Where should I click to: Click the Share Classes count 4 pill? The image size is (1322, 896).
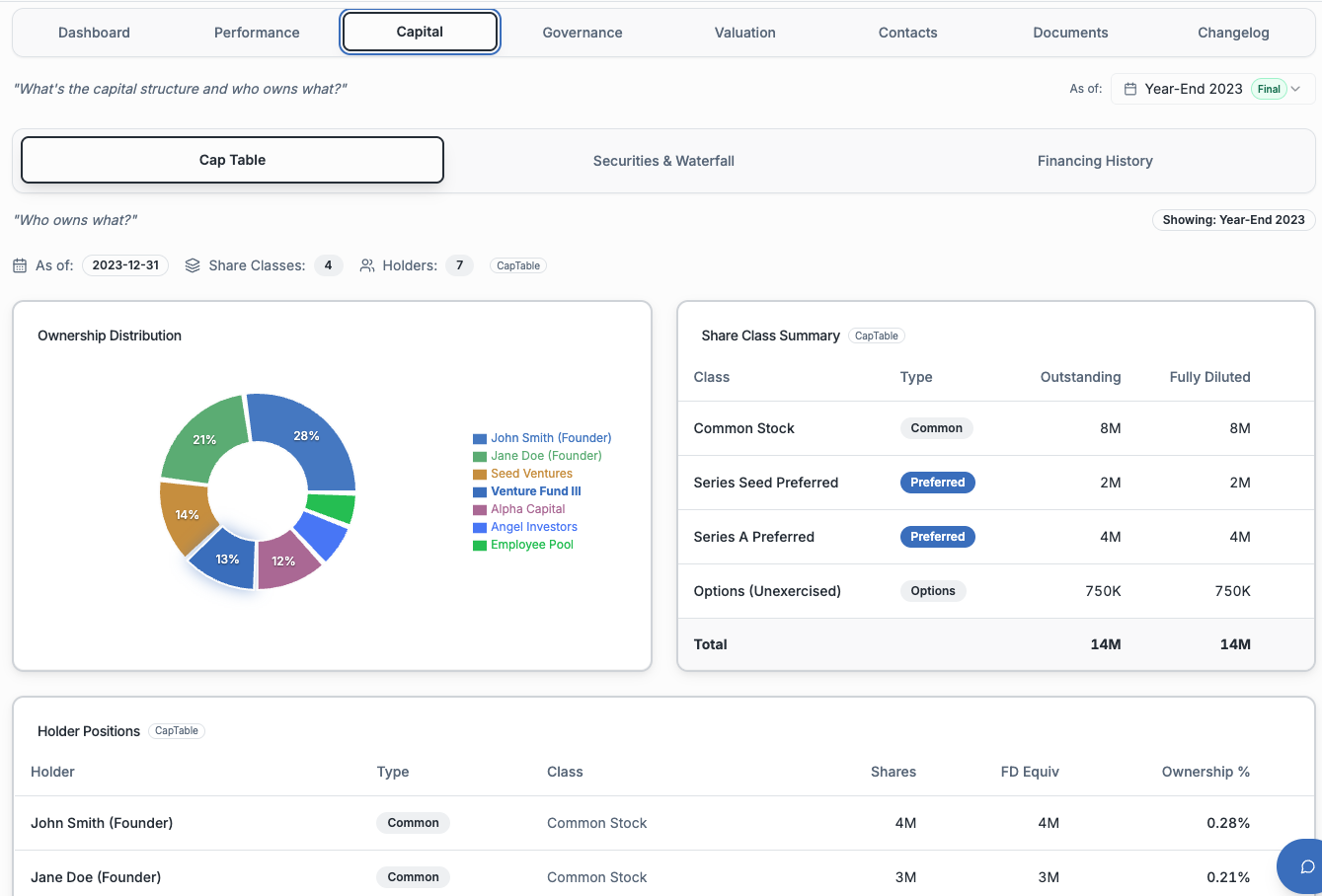329,265
